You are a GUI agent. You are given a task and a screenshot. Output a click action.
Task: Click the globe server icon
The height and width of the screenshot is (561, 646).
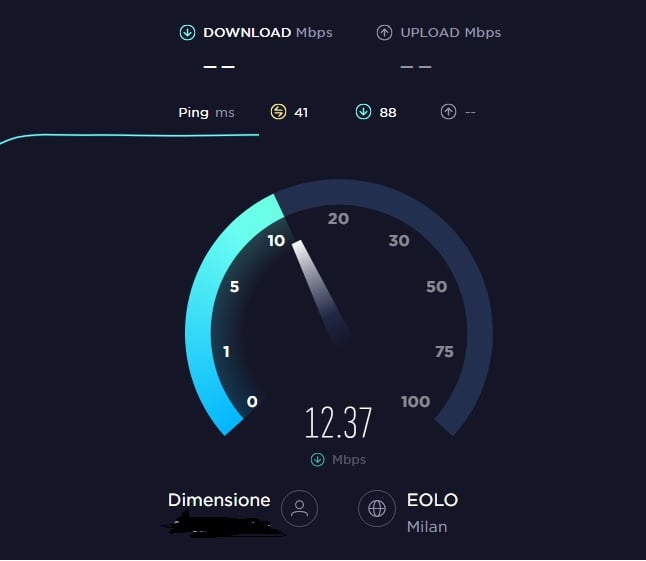click(x=377, y=508)
